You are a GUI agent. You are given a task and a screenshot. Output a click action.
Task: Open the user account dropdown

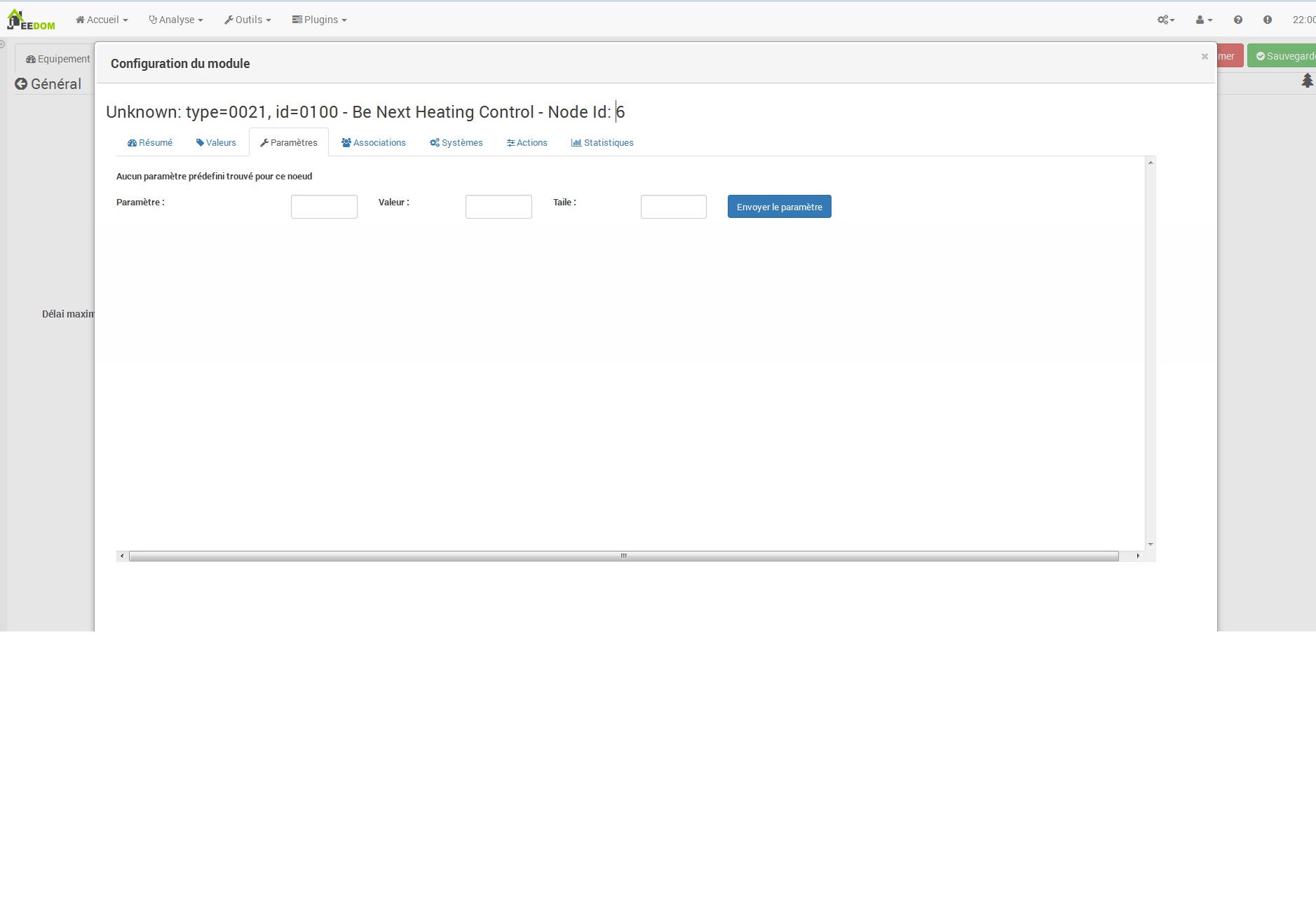[x=1204, y=20]
